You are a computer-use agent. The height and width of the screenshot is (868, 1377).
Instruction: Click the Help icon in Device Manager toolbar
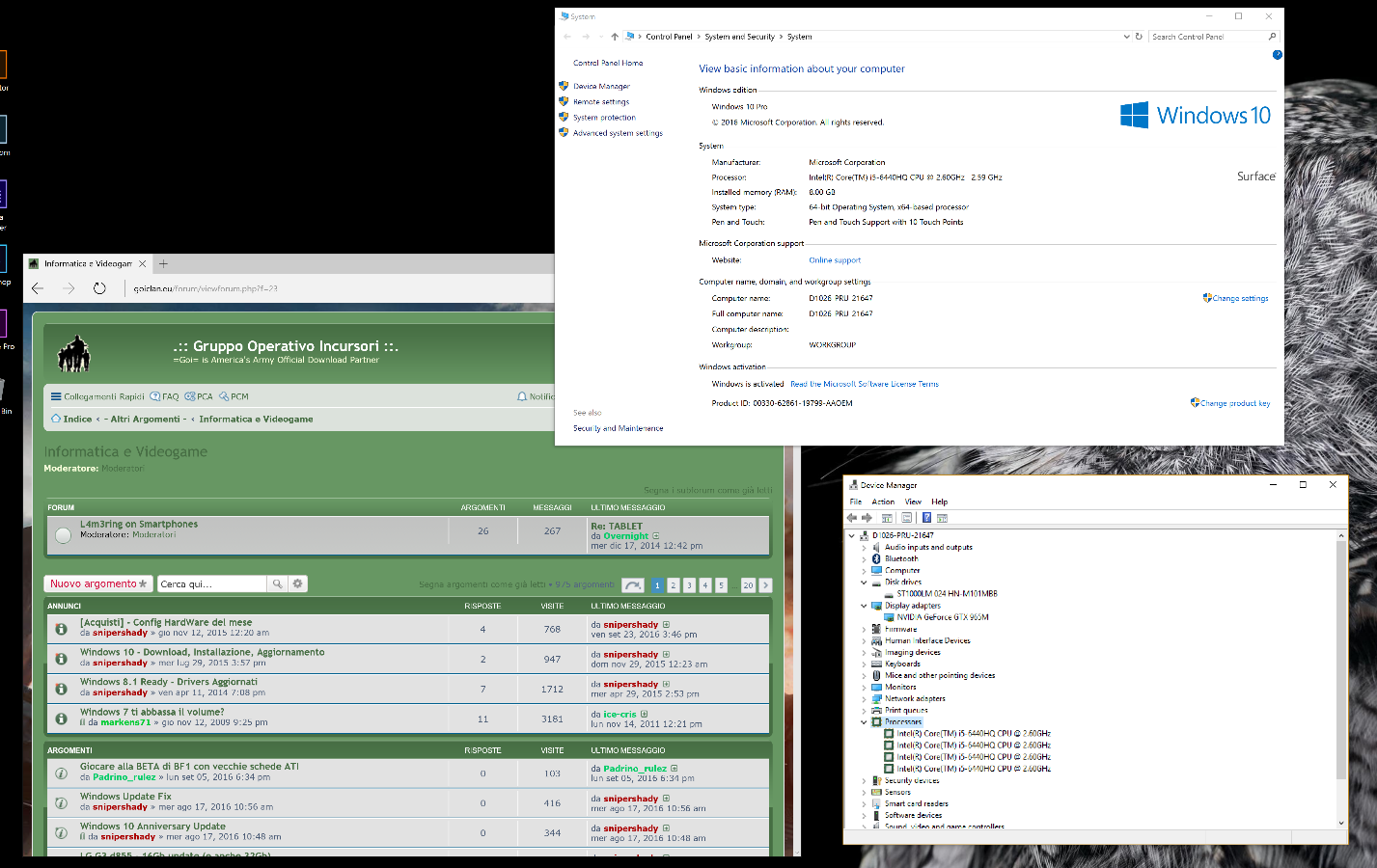pos(926,518)
